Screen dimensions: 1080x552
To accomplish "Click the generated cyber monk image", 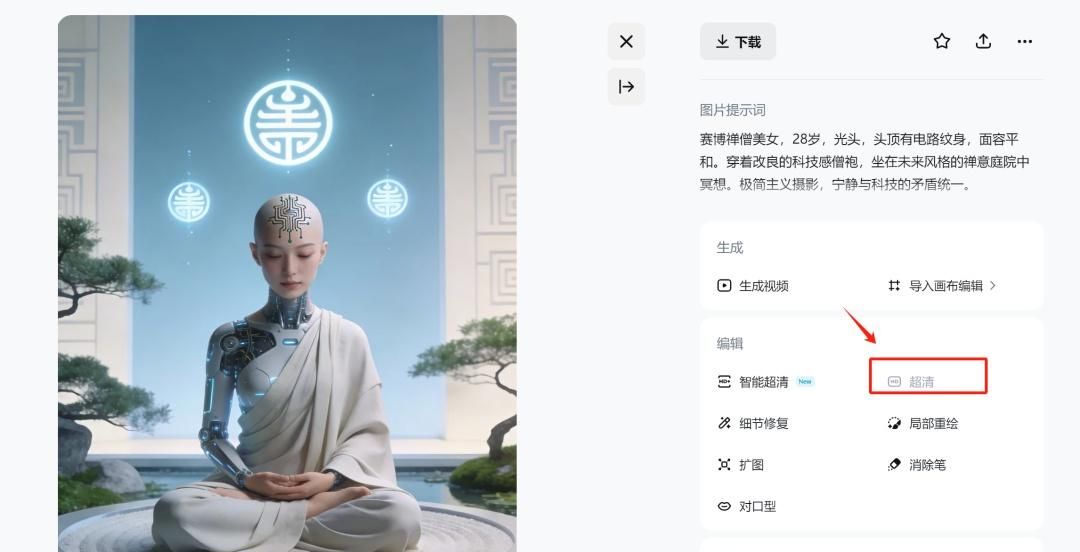I will [287, 283].
